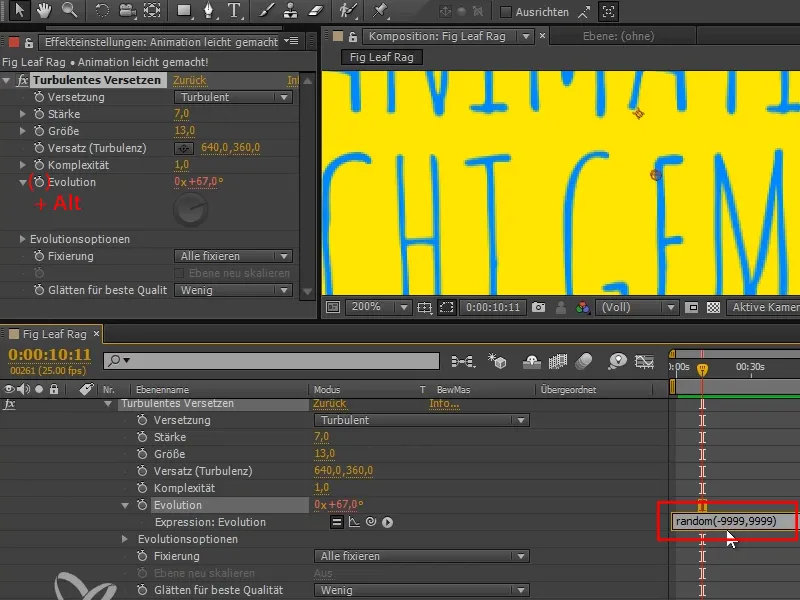Open the Versetzung Turbulent dropdown in timeline
Image resolution: width=800 pixels, height=600 pixels.
[x=421, y=420]
